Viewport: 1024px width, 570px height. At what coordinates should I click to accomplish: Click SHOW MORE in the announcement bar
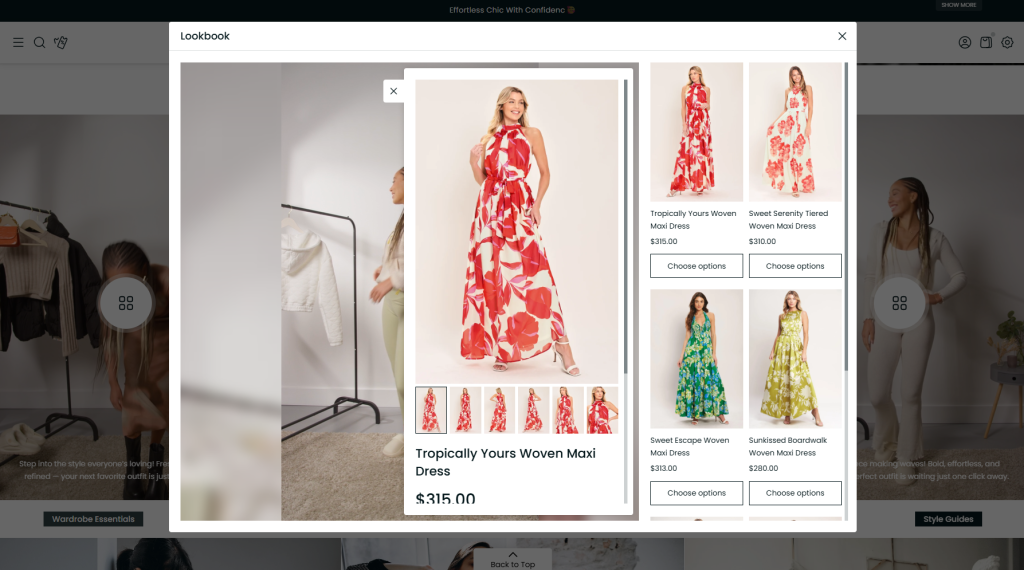point(959,5)
